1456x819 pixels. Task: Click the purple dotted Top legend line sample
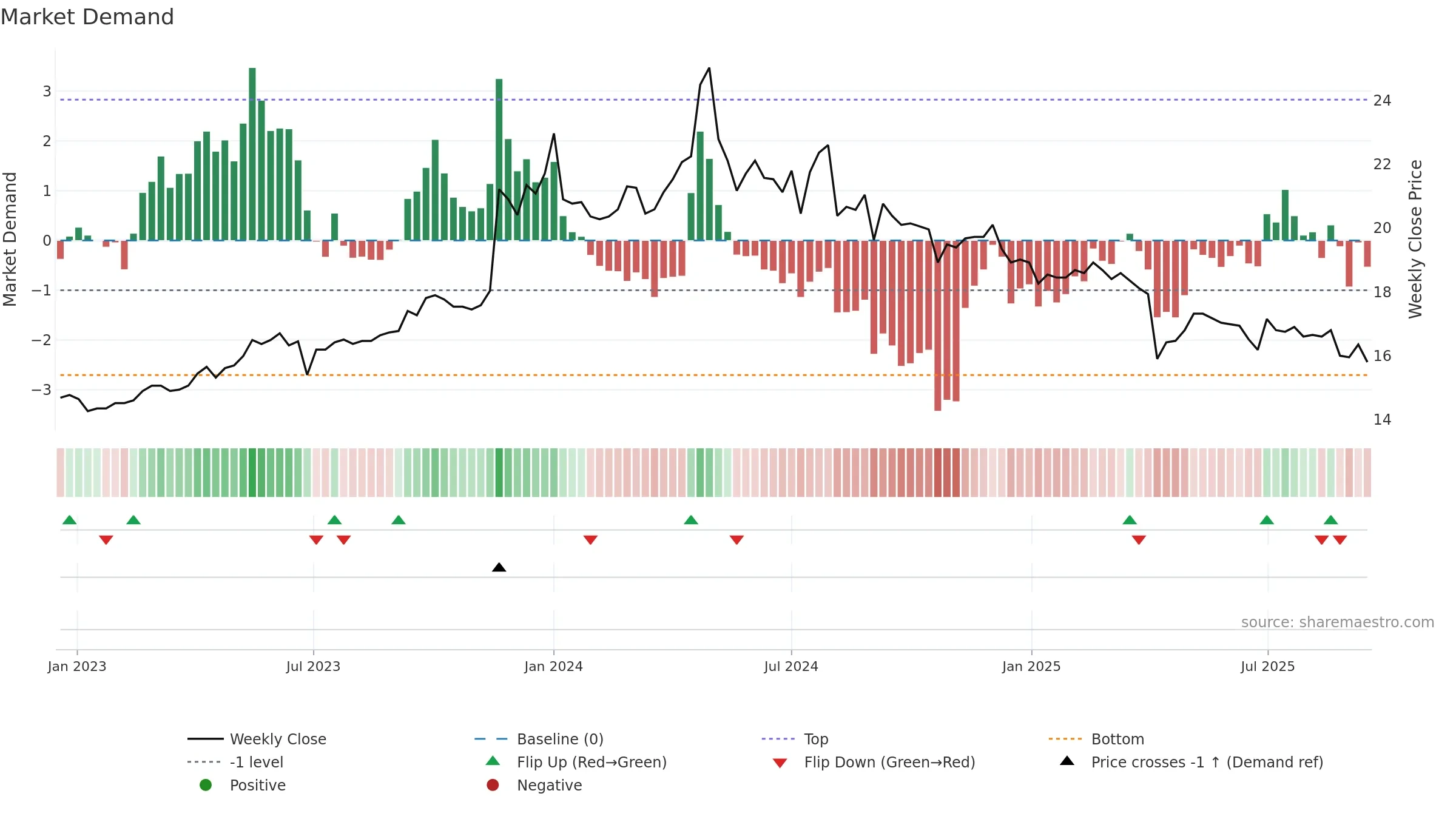(780, 739)
